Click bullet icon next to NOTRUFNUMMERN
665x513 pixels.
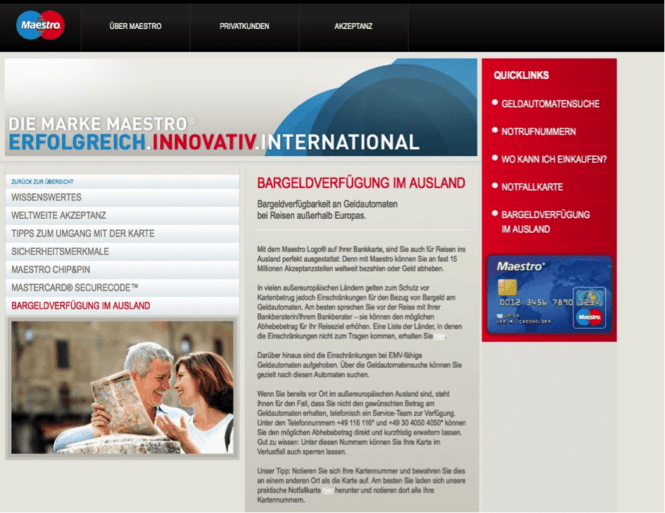[495, 130]
